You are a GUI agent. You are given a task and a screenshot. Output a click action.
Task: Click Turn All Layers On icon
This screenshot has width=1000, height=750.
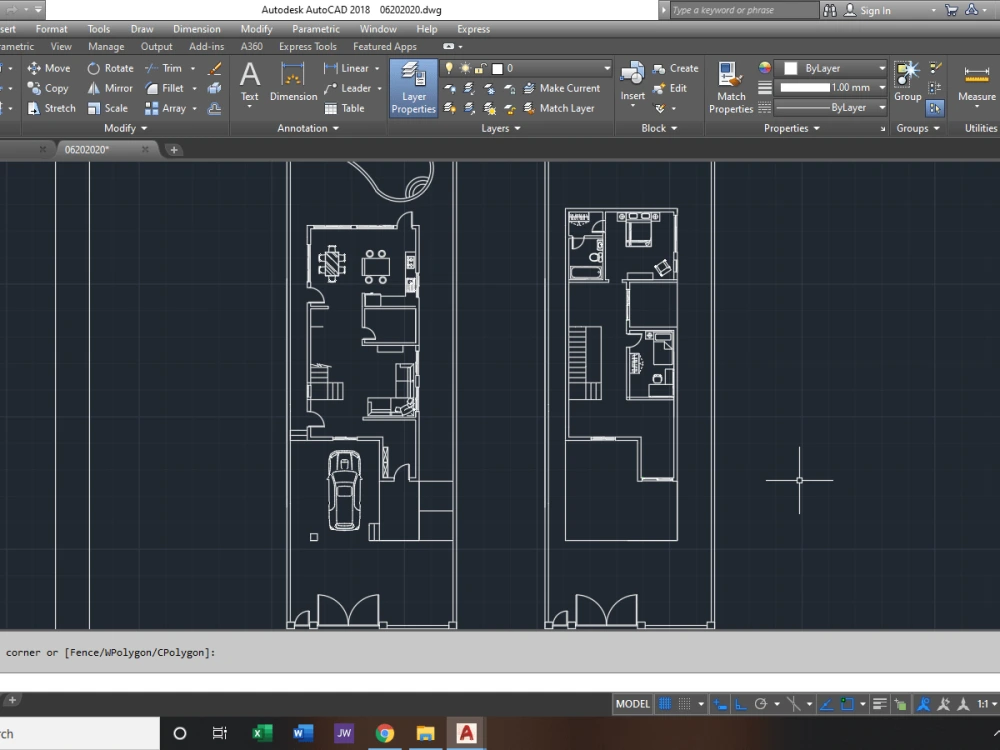450,108
